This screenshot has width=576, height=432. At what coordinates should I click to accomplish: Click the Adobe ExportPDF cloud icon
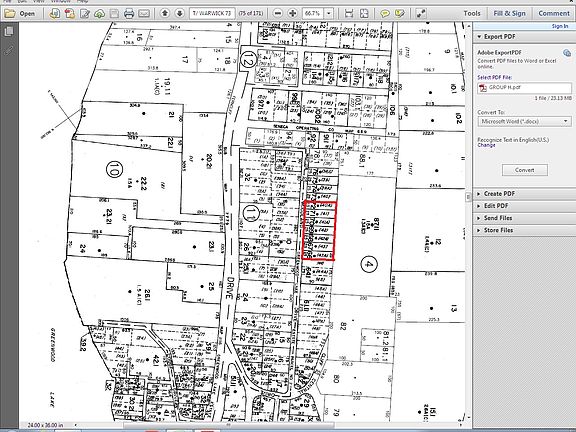567,53
